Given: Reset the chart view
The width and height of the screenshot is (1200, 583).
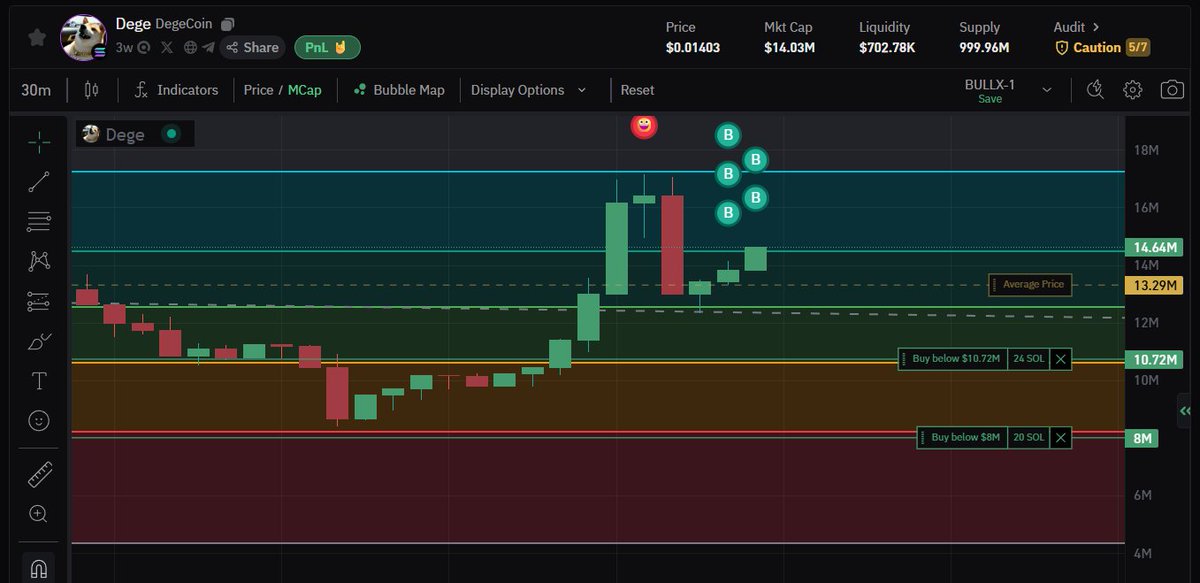Looking at the screenshot, I should [x=637, y=90].
